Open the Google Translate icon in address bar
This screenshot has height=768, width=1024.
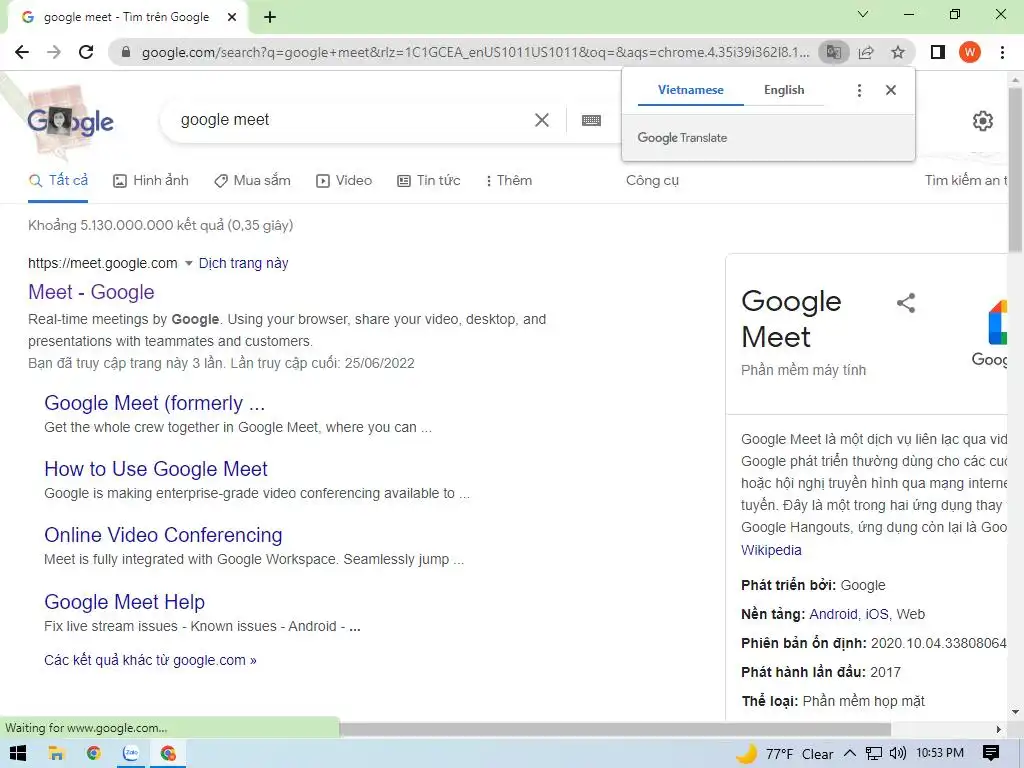pyautogui.click(x=833, y=52)
